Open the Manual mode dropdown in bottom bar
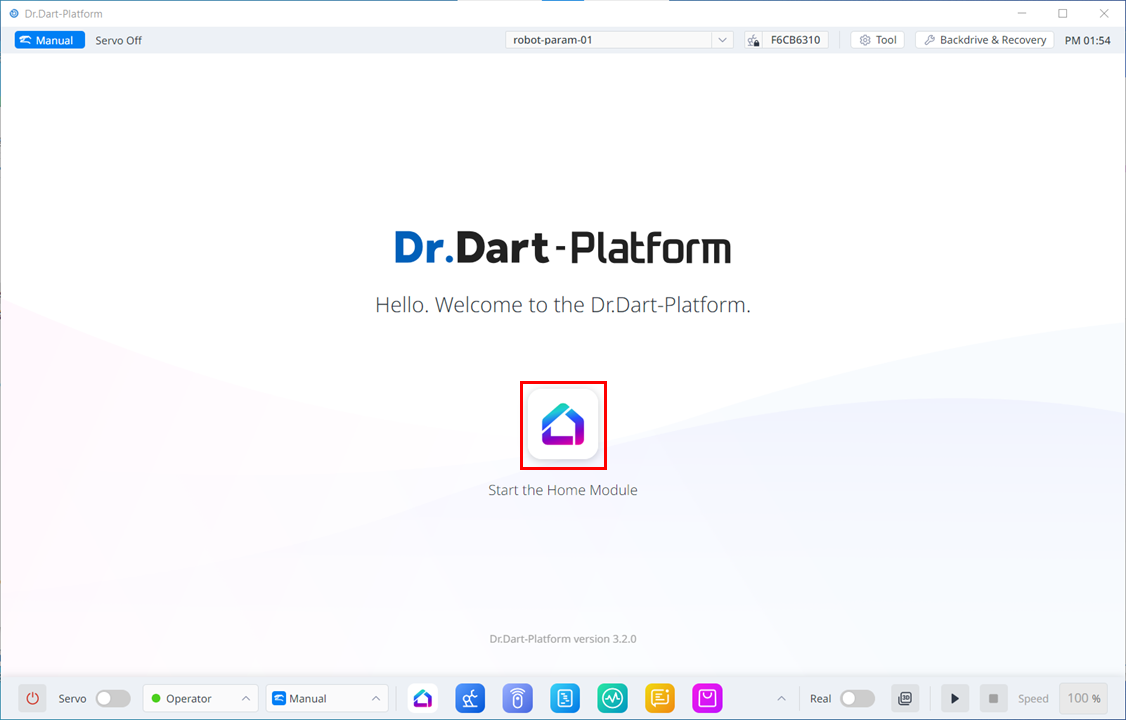1126x720 pixels. (327, 698)
